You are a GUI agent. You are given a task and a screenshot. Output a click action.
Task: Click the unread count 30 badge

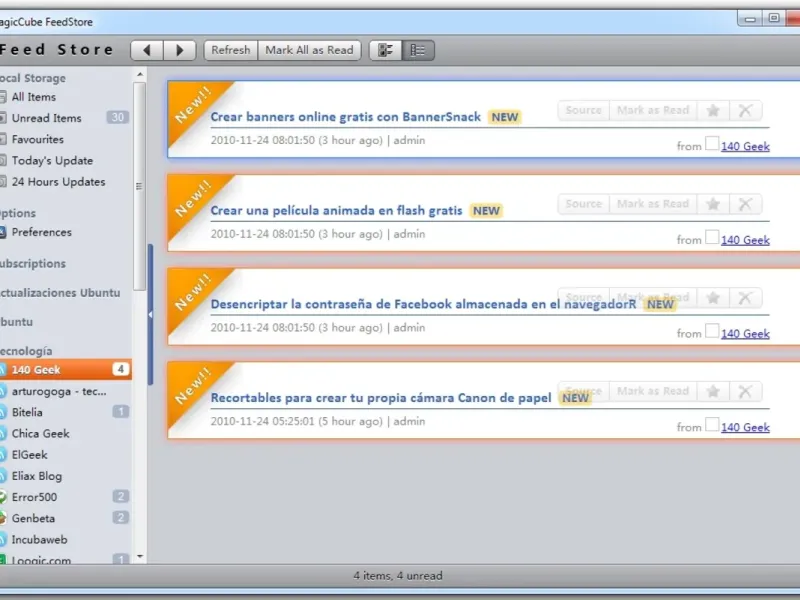118,117
